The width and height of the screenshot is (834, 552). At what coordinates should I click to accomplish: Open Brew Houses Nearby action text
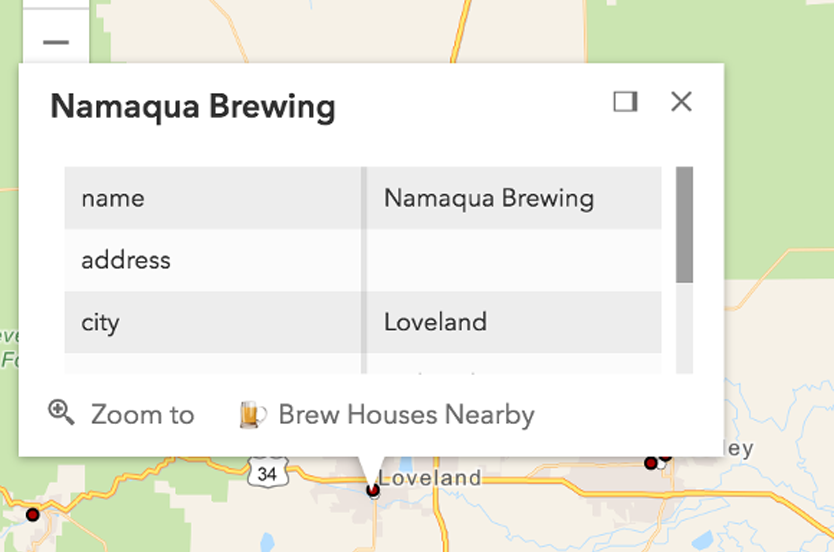pos(406,414)
